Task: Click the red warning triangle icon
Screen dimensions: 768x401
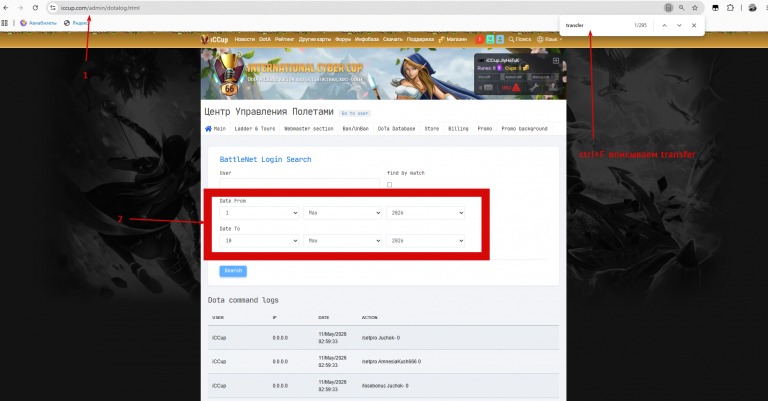Action: (x=516, y=88)
